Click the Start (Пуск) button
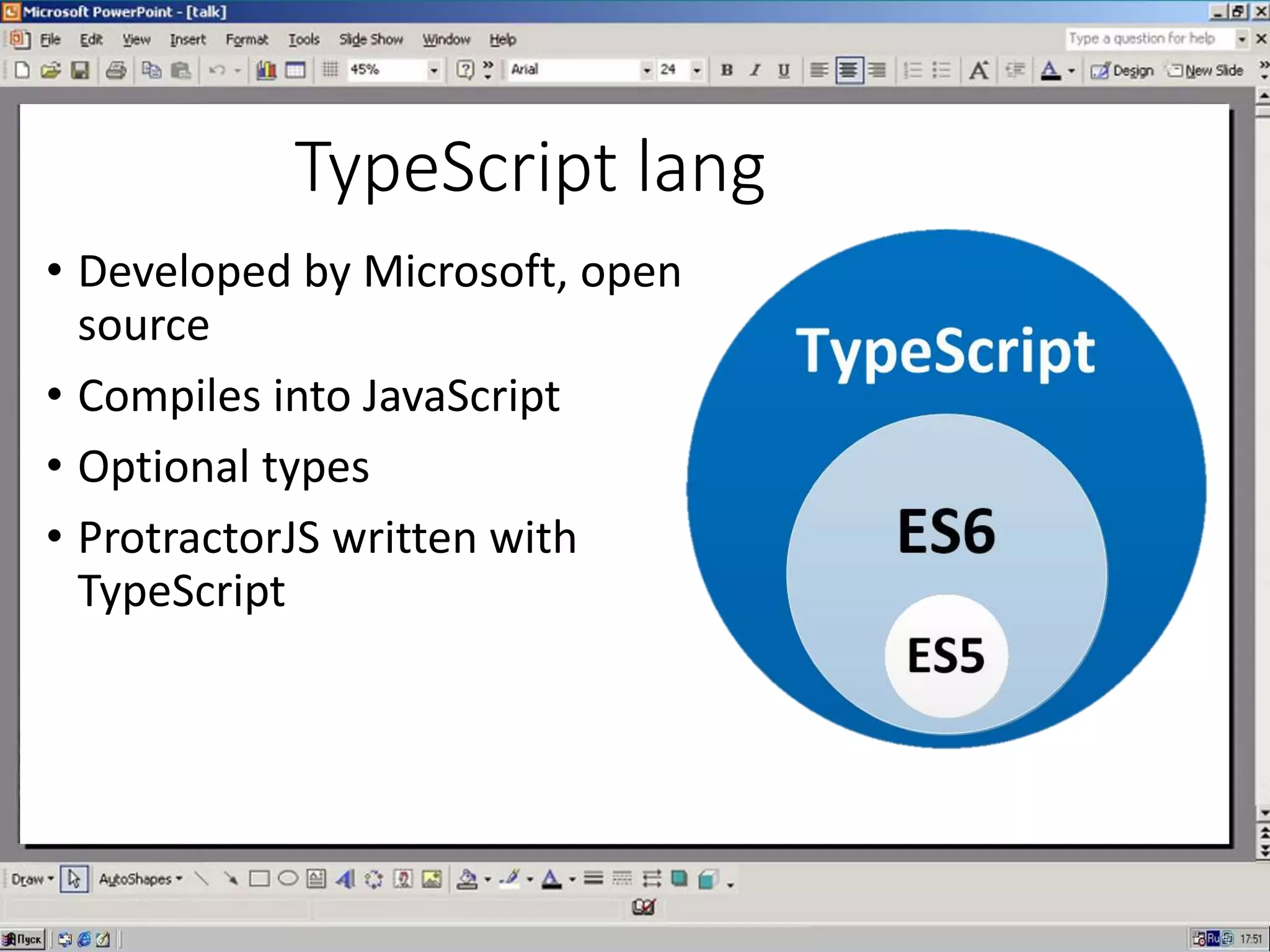The width and height of the screenshot is (1270, 952). click(24, 939)
